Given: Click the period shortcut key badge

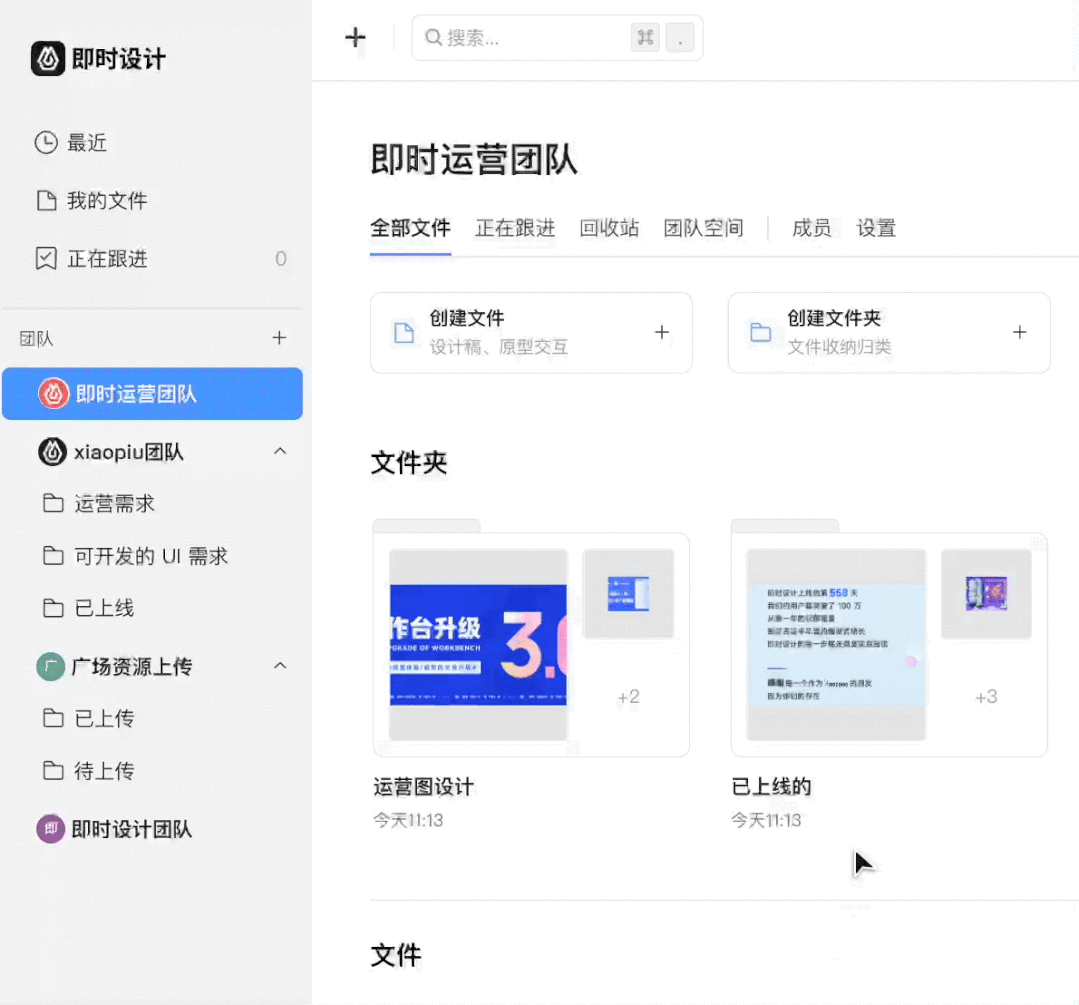Looking at the screenshot, I should tap(680, 37).
